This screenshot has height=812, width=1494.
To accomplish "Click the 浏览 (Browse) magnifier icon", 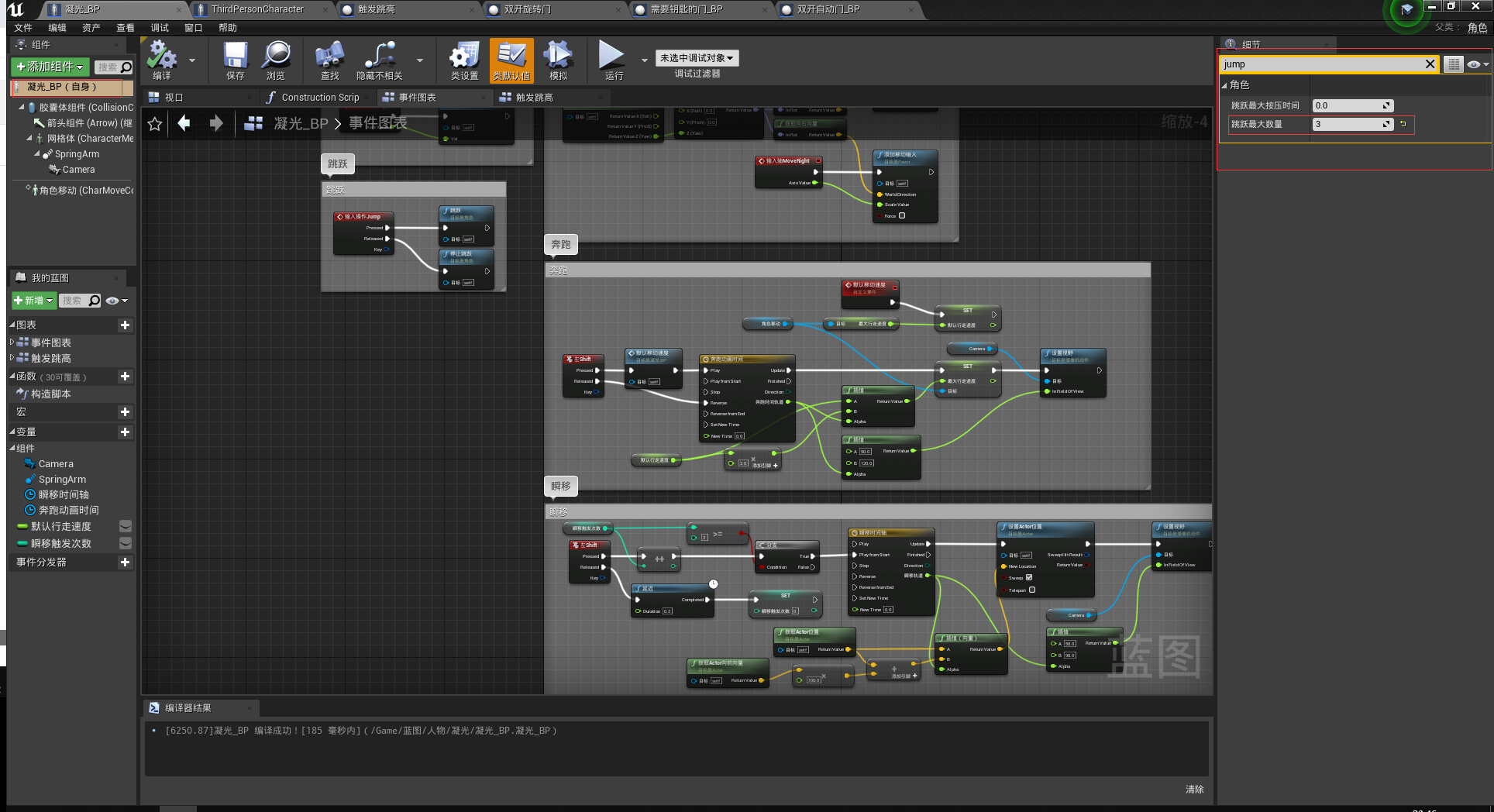I will click(276, 56).
